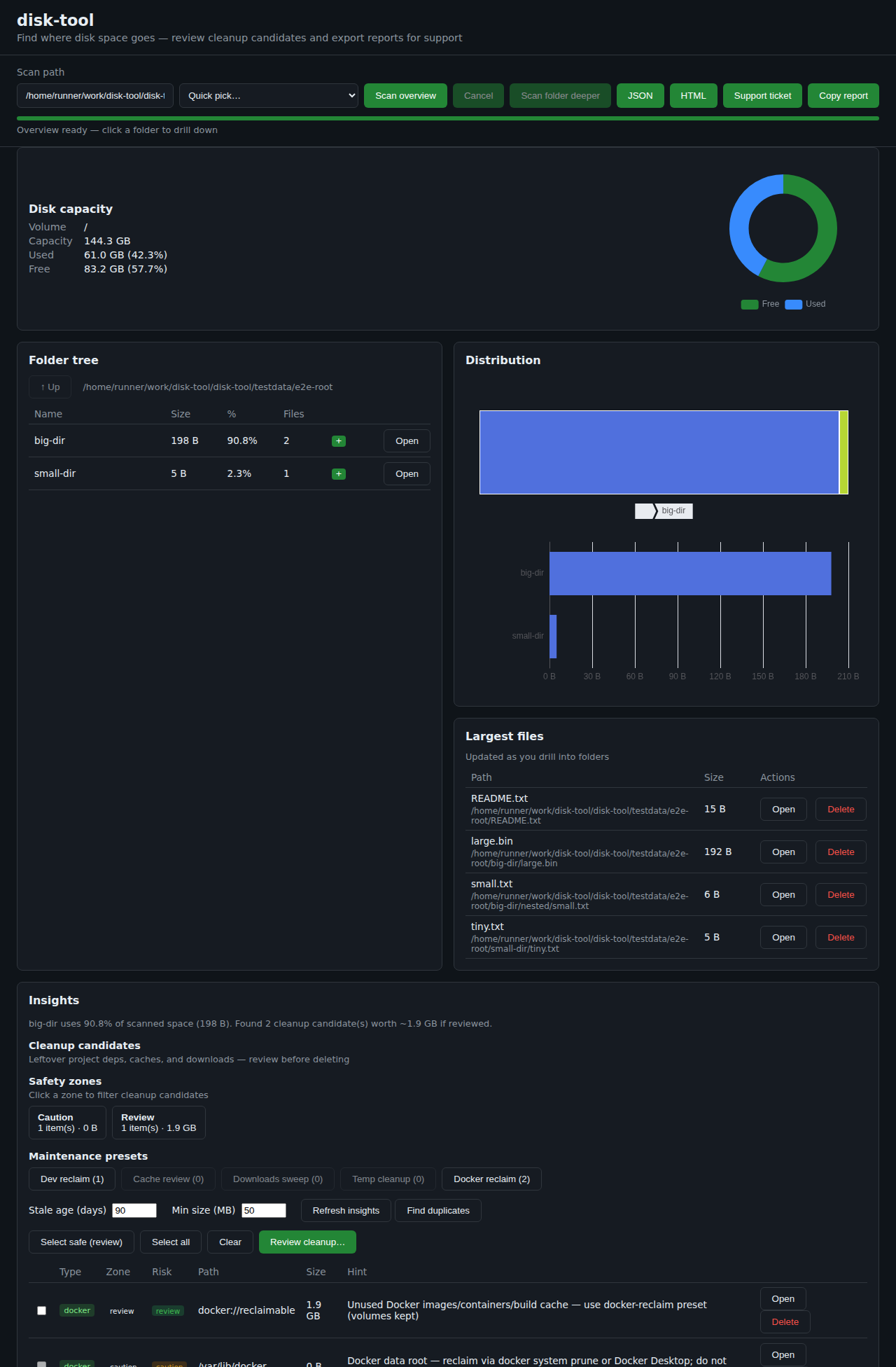Filter by the Review safety zone
Screen dimensions: 896x1367
[159, 1123]
